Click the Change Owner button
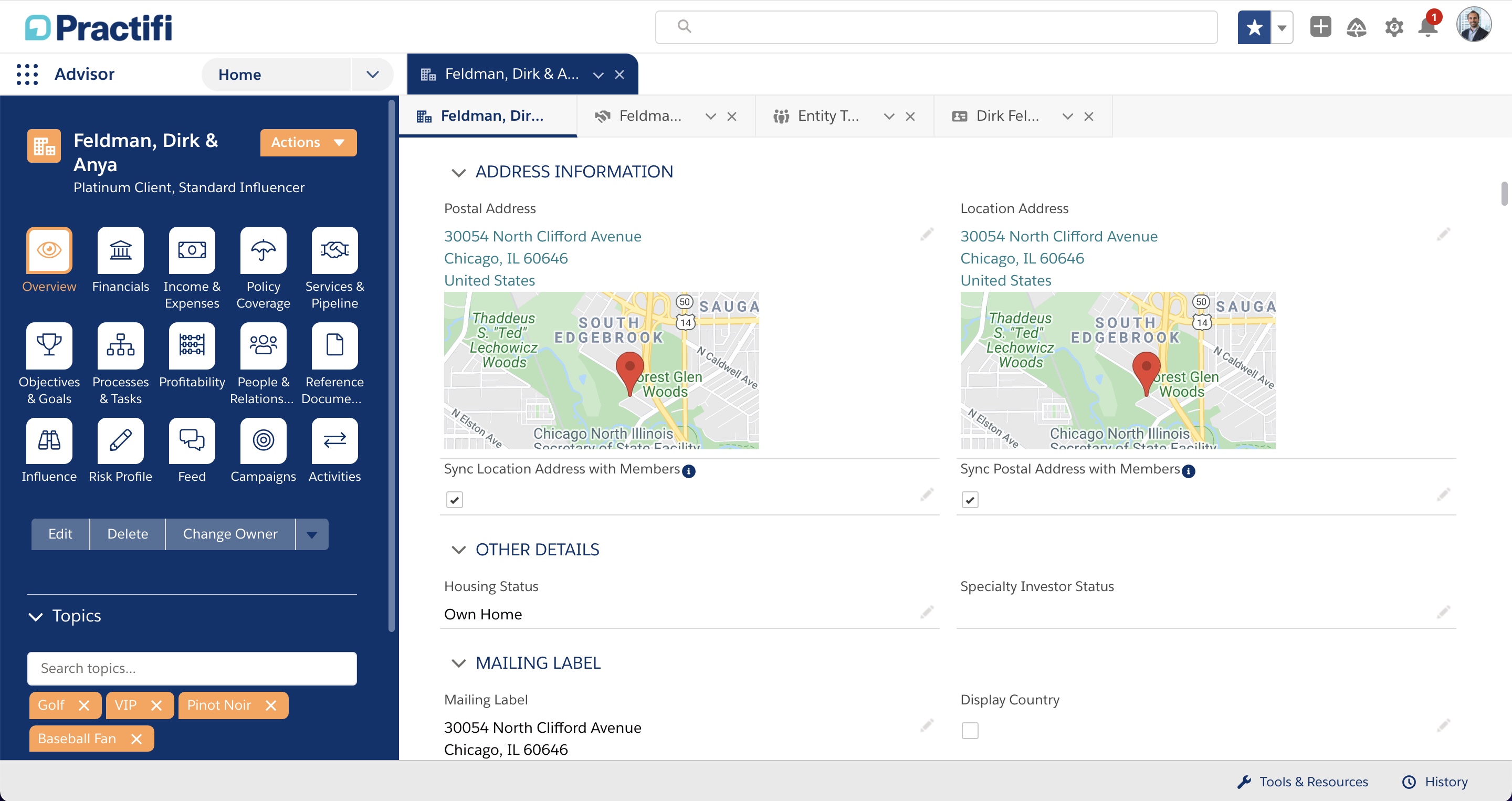1512x801 pixels. click(x=230, y=534)
